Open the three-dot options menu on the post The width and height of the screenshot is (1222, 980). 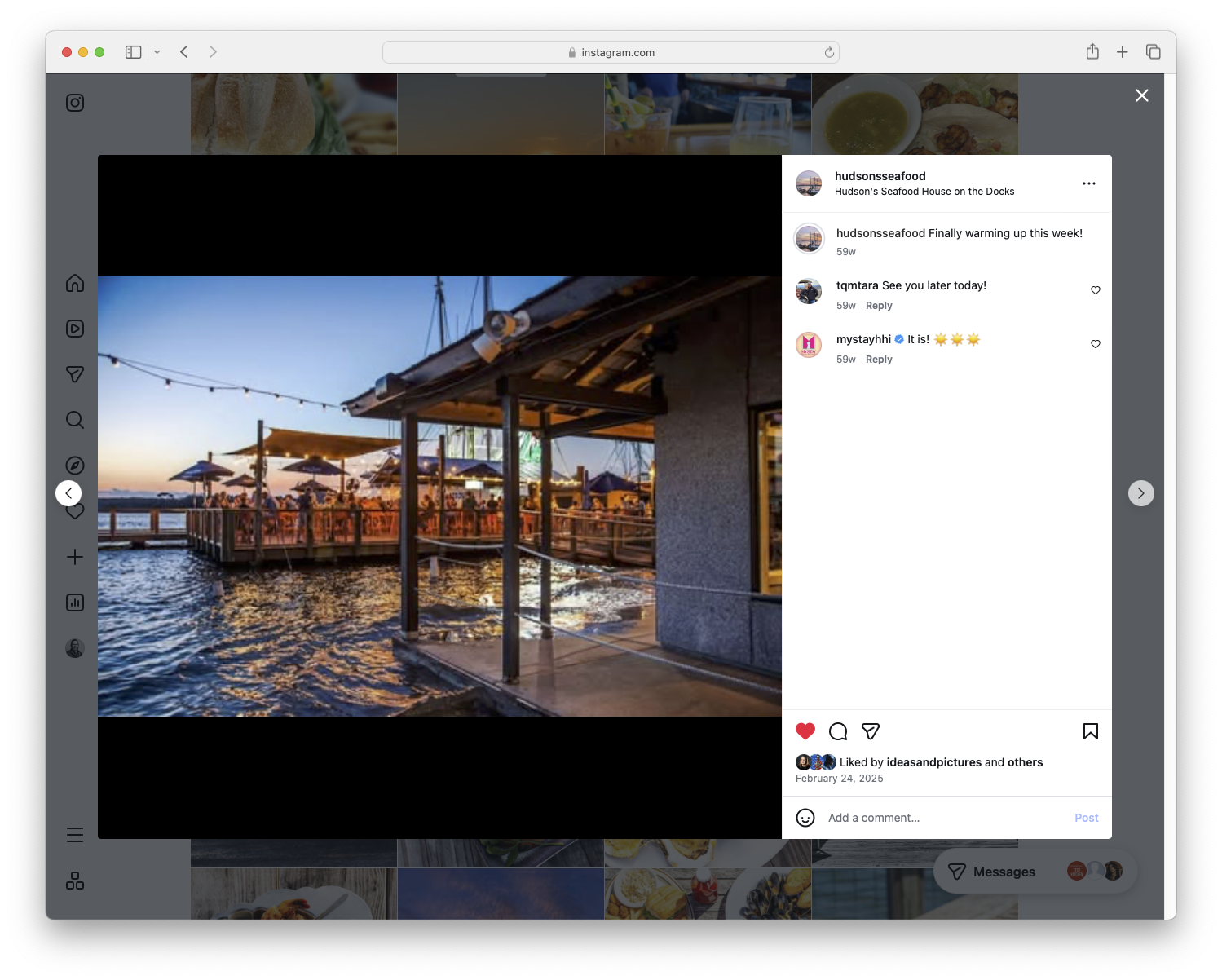coord(1089,183)
